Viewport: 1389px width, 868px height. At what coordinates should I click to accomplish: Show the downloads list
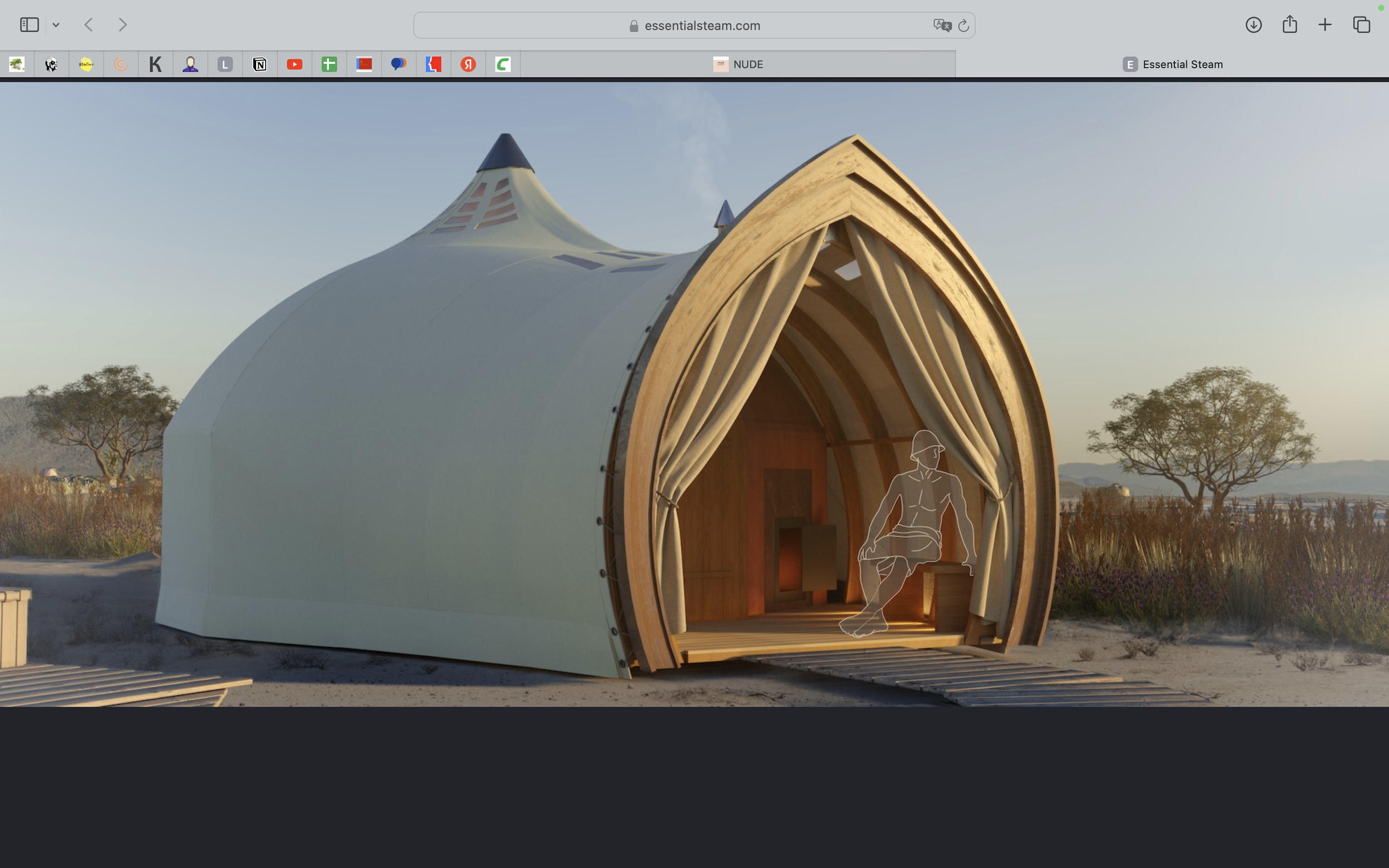[x=1253, y=24]
